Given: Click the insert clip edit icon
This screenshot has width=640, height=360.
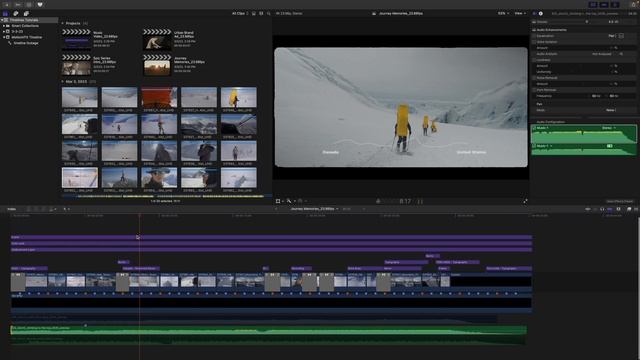Looking at the screenshot, I should (36, 209).
